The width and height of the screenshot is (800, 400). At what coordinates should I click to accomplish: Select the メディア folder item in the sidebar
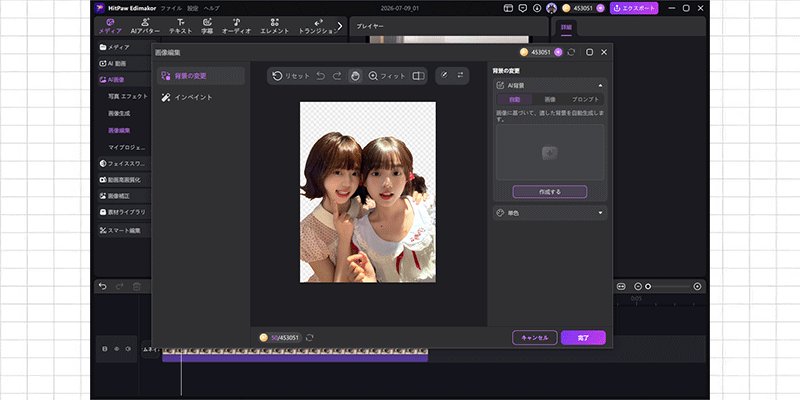[124, 47]
